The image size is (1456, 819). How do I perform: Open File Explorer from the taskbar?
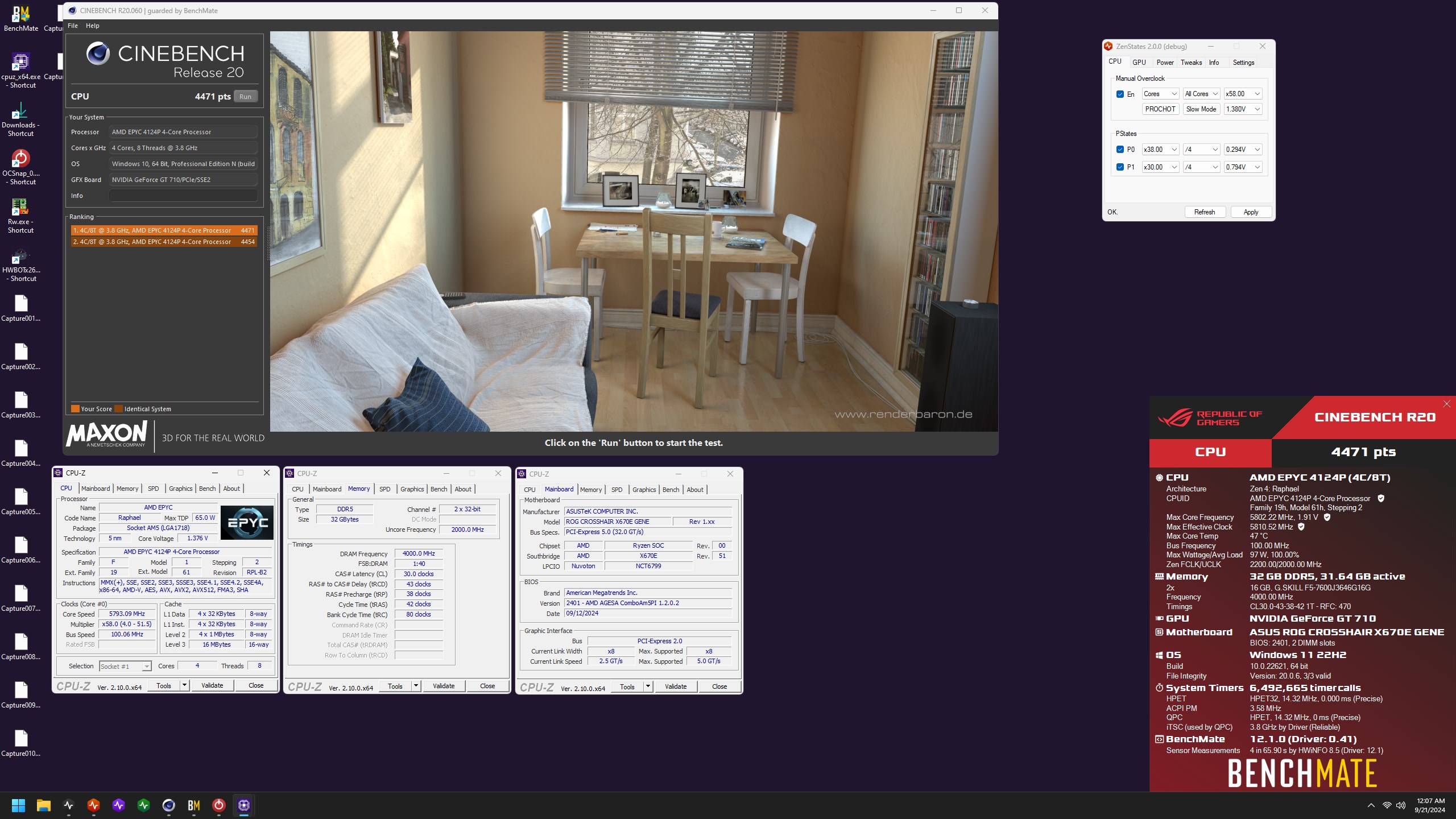click(x=43, y=805)
